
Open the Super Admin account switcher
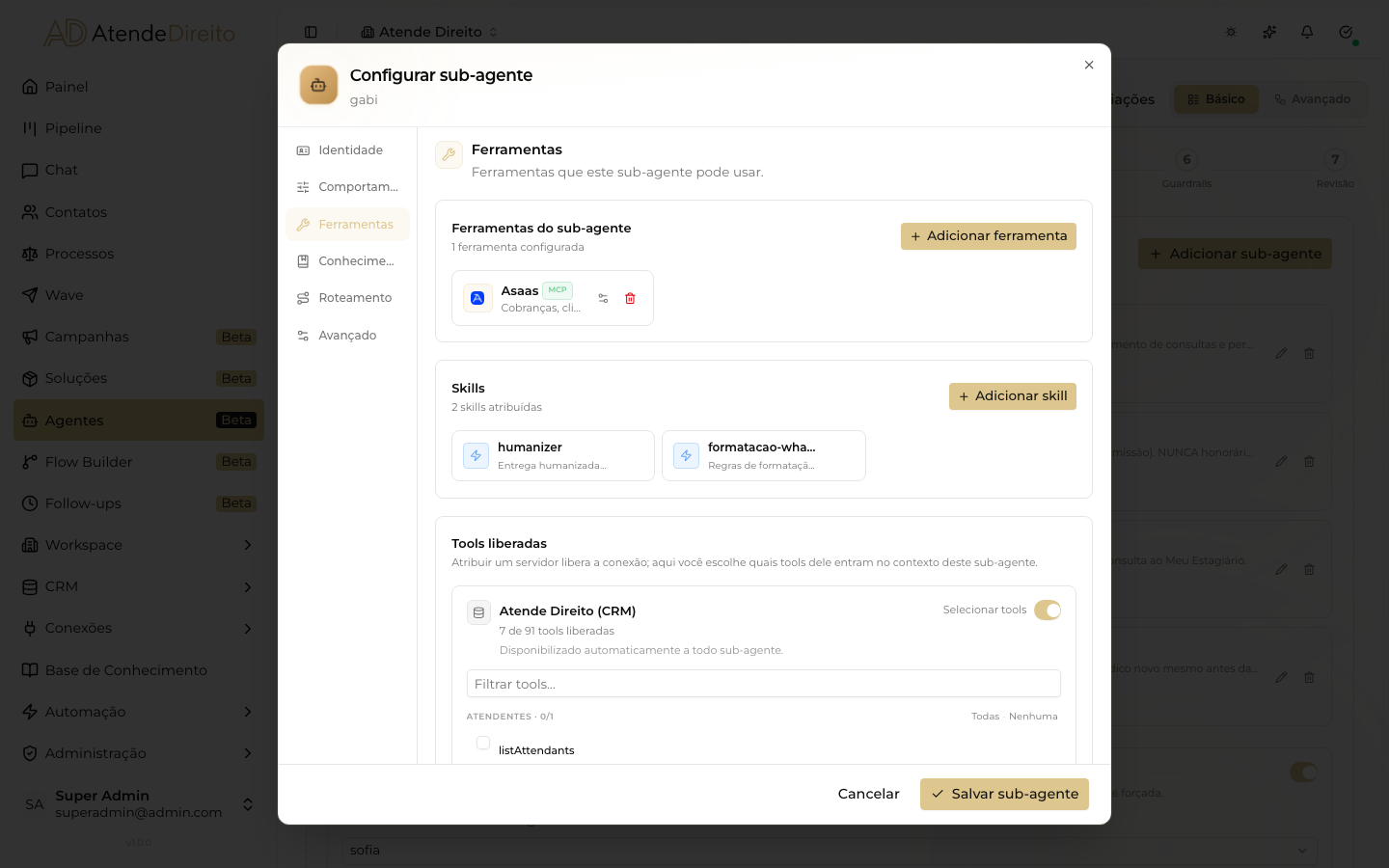pyautogui.click(x=139, y=803)
